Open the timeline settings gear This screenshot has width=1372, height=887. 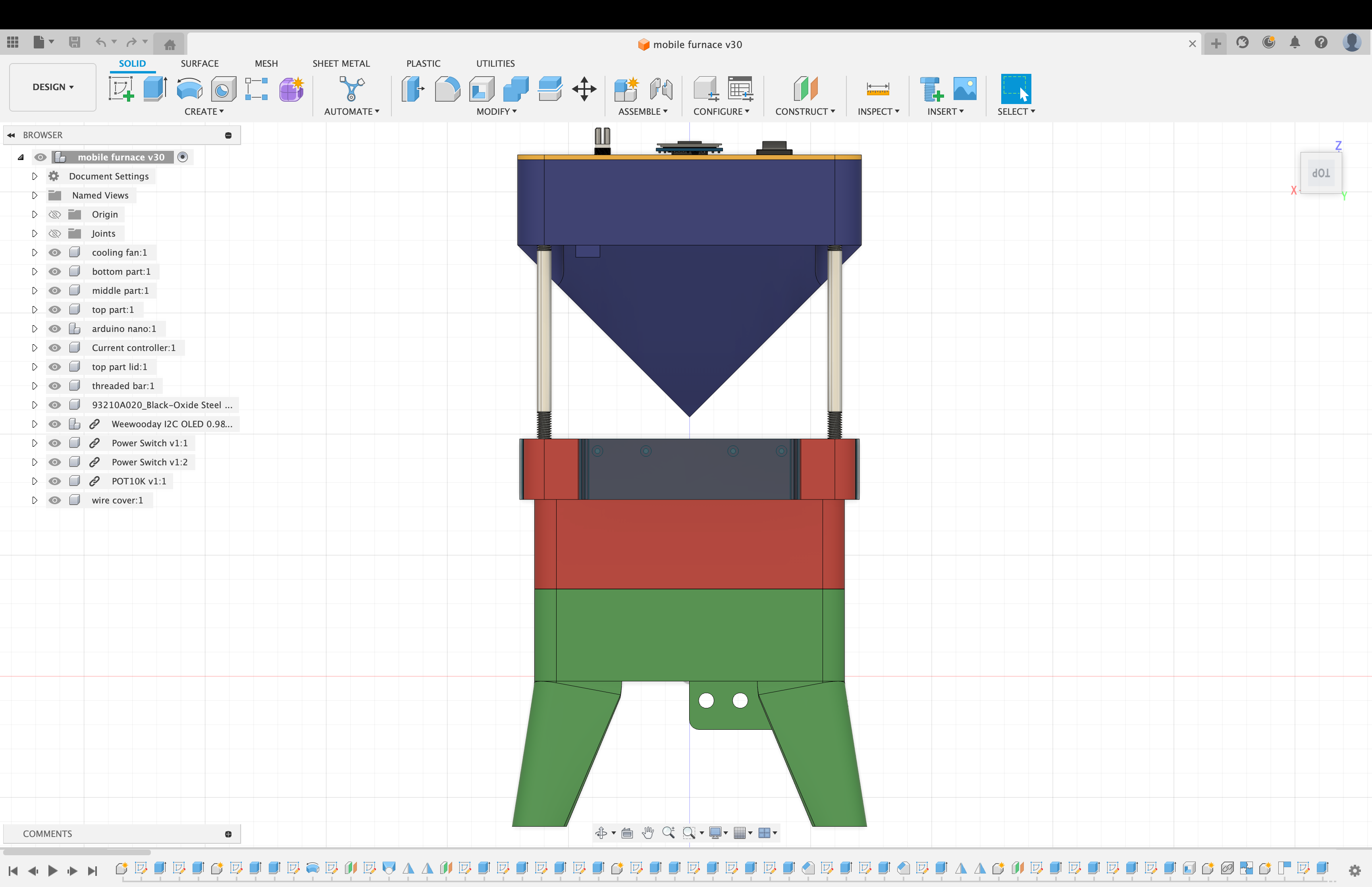point(1355,870)
